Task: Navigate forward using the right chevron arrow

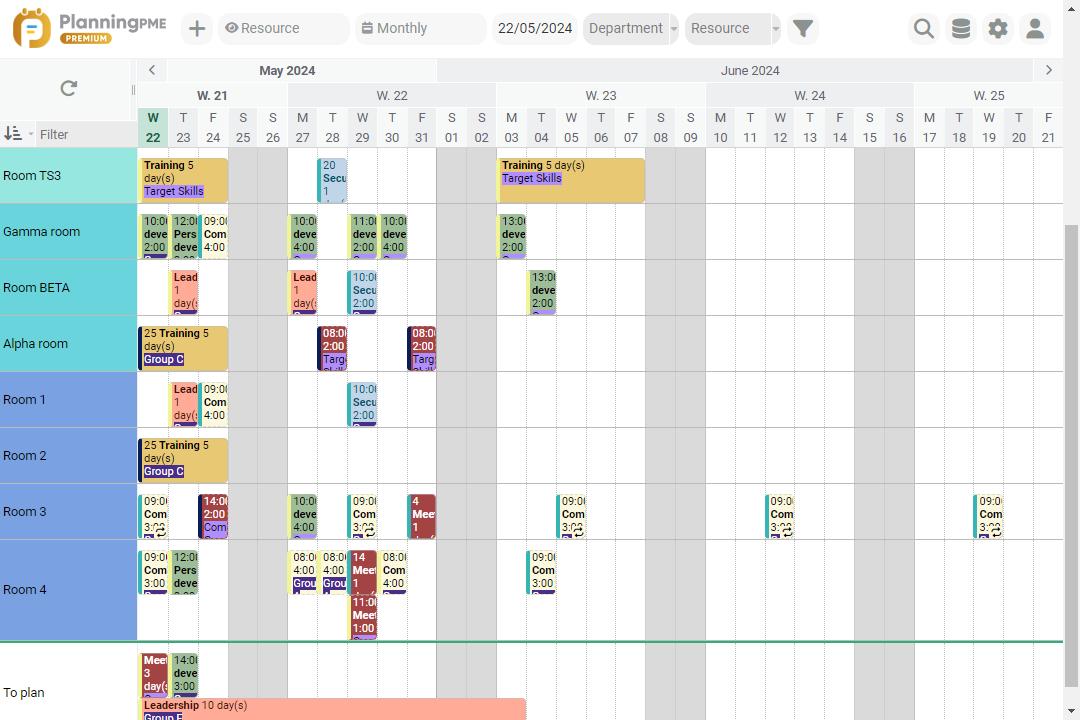Action: [1048, 70]
